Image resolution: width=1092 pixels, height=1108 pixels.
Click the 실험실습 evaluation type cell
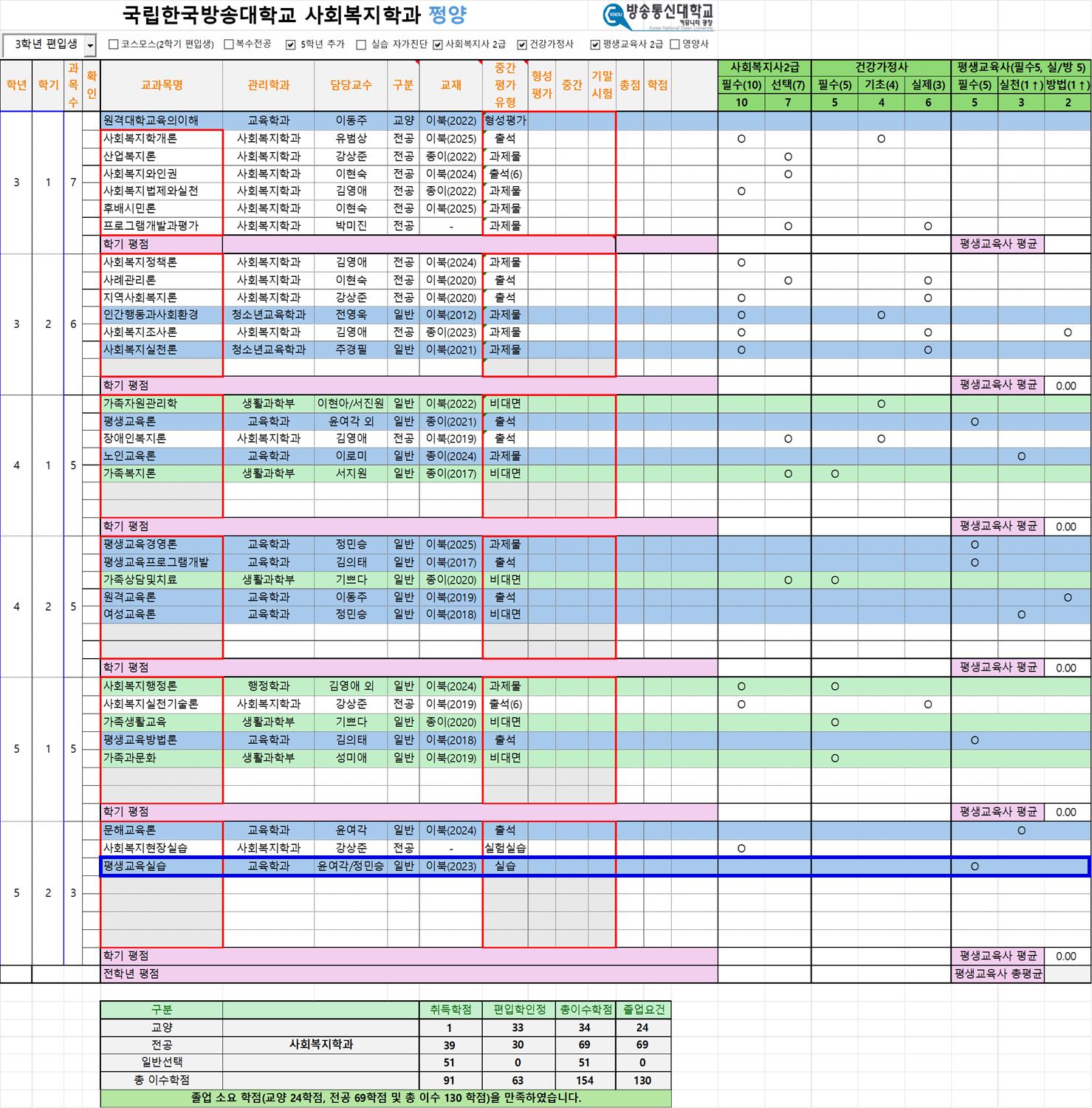505,848
